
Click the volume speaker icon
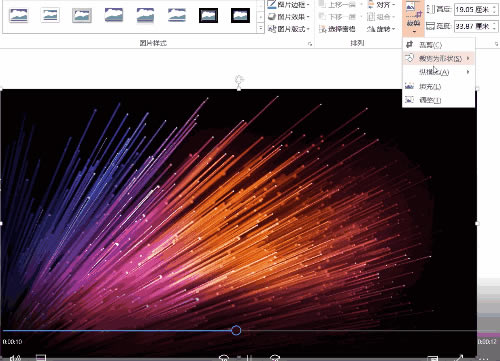pos(15,358)
